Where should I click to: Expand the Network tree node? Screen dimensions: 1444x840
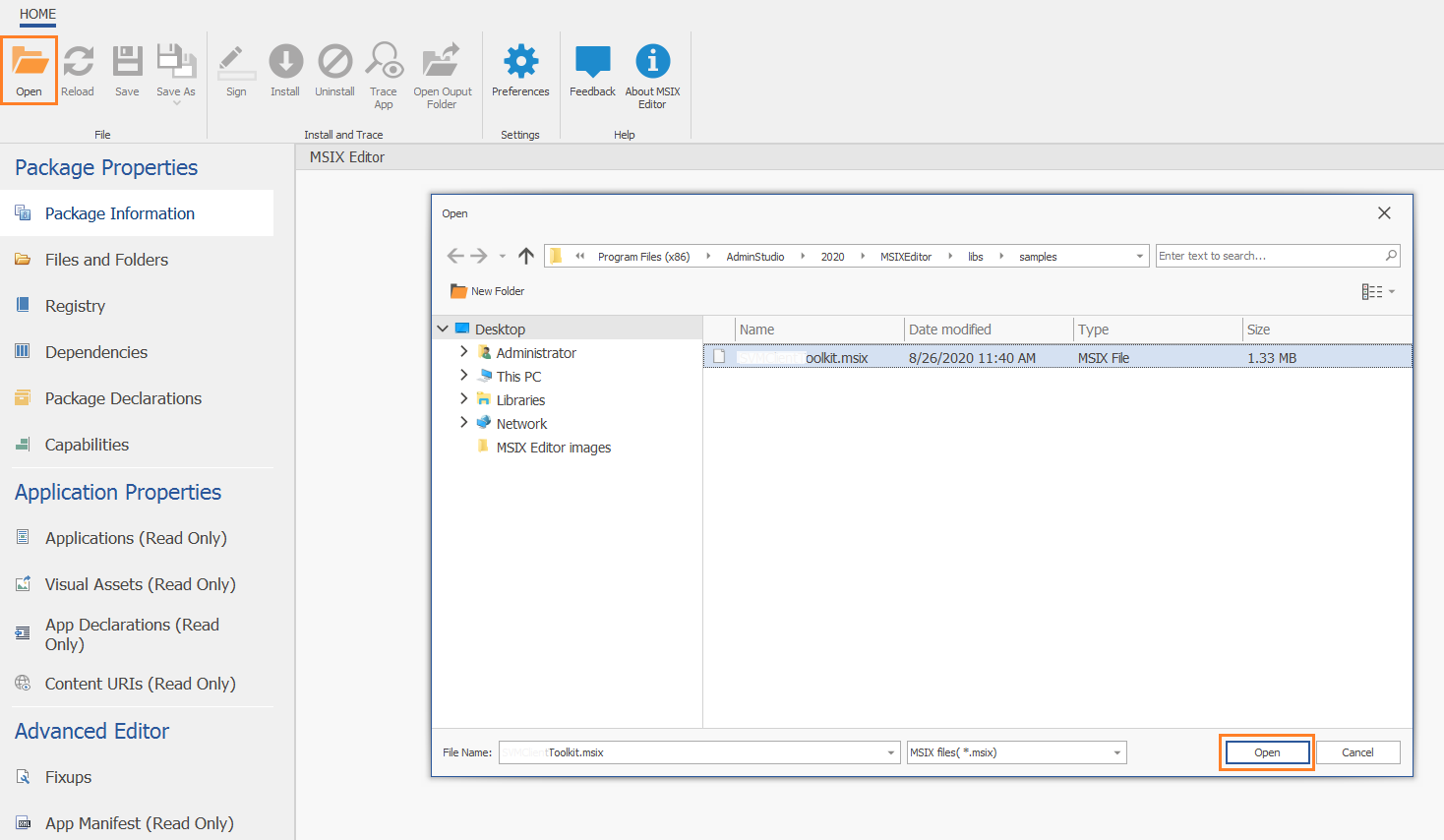point(464,422)
